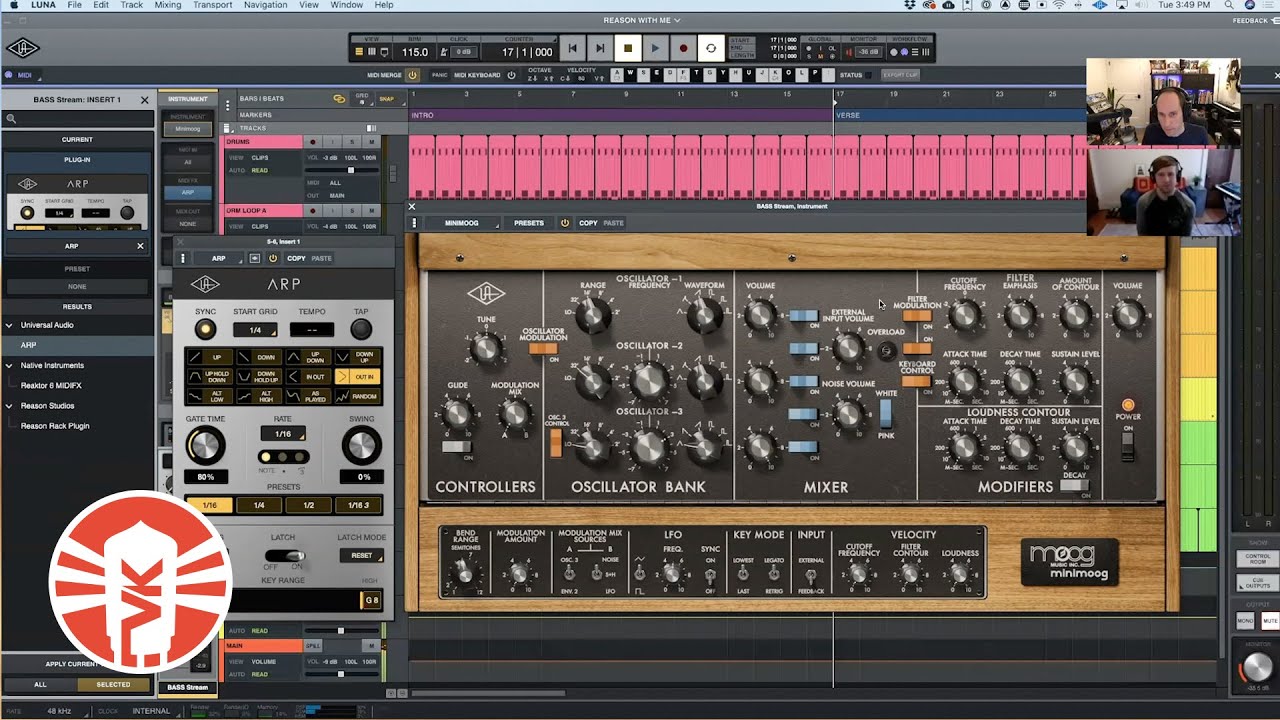This screenshot has width=1280, height=720.
Task: Stop playback with the square Stop button
Action: click(x=628, y=48)
